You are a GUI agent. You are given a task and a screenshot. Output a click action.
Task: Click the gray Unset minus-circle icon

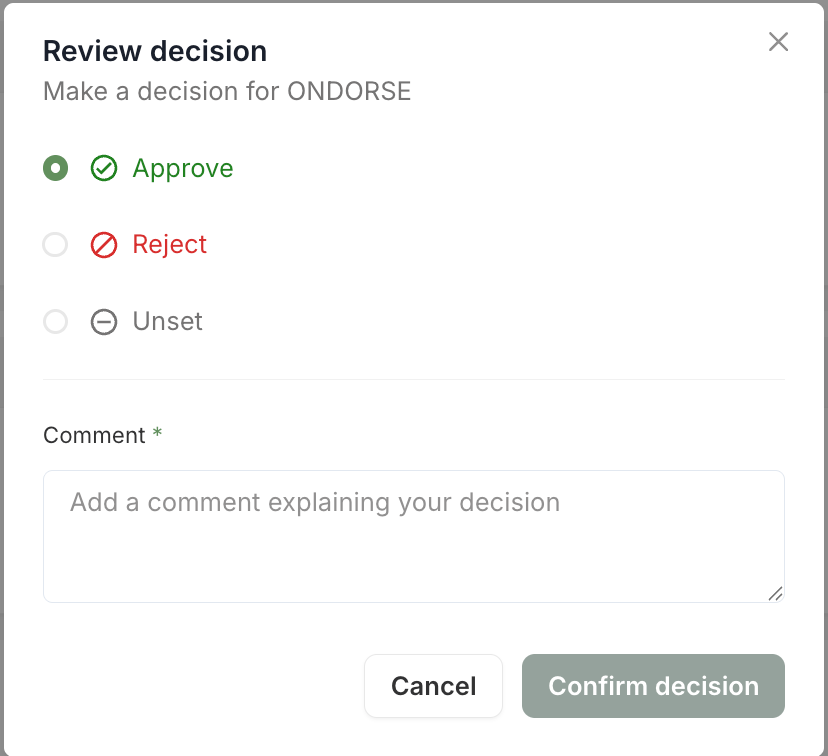point(104,322)
